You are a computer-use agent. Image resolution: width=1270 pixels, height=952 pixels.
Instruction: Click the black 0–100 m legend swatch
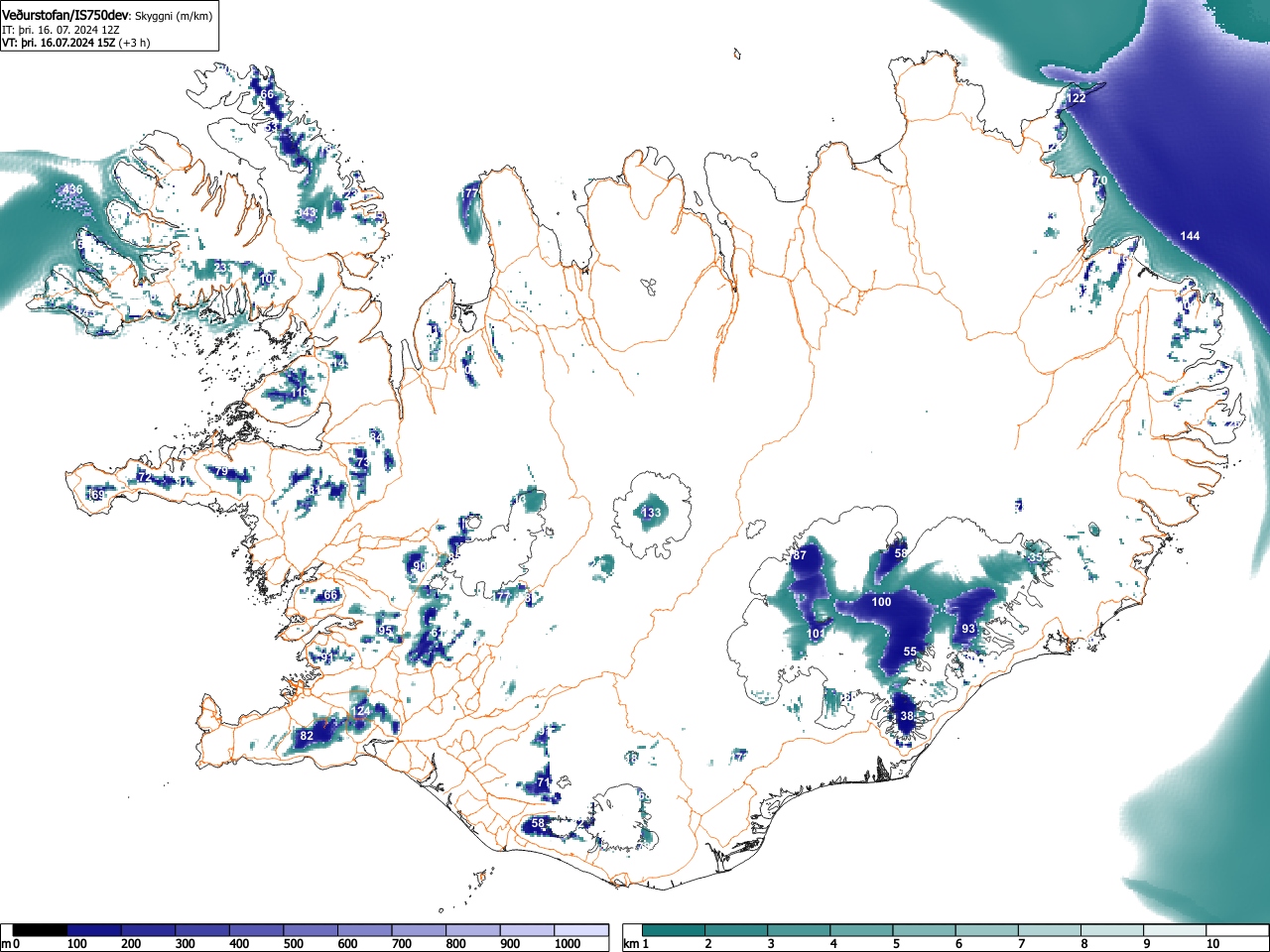click(x=41, y=930)
